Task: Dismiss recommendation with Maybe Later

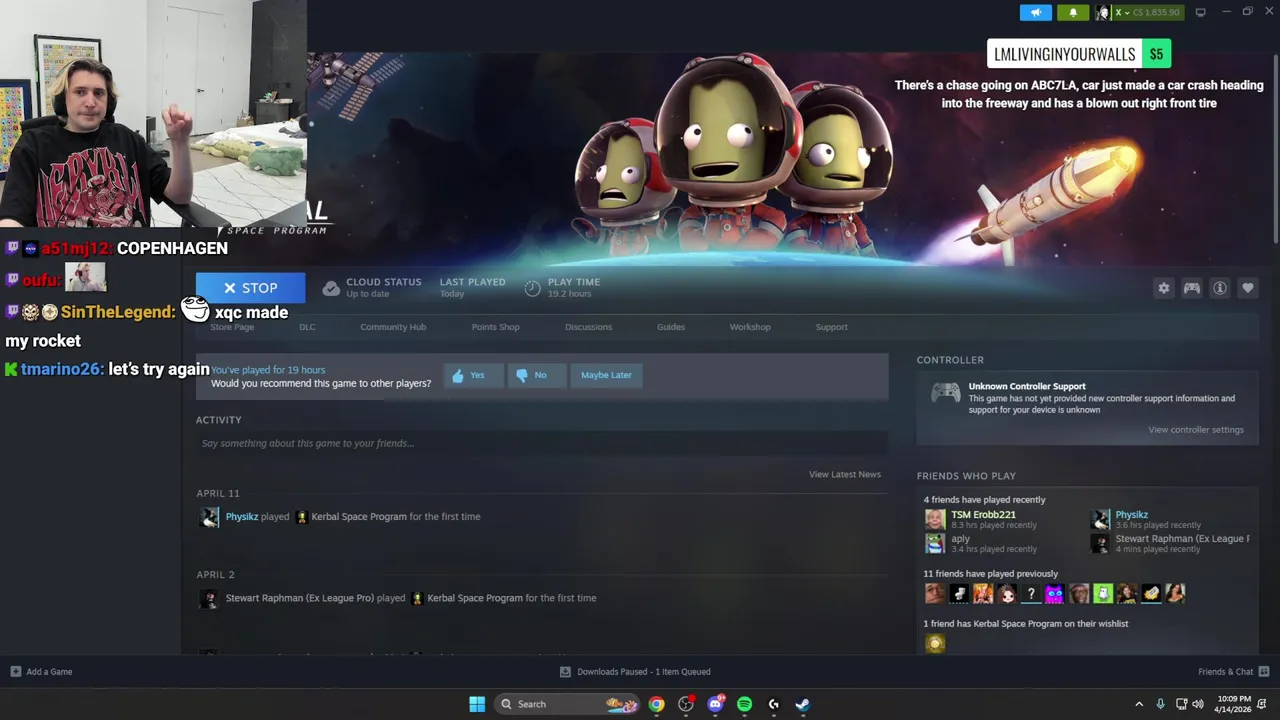Action: click(606, 375)
